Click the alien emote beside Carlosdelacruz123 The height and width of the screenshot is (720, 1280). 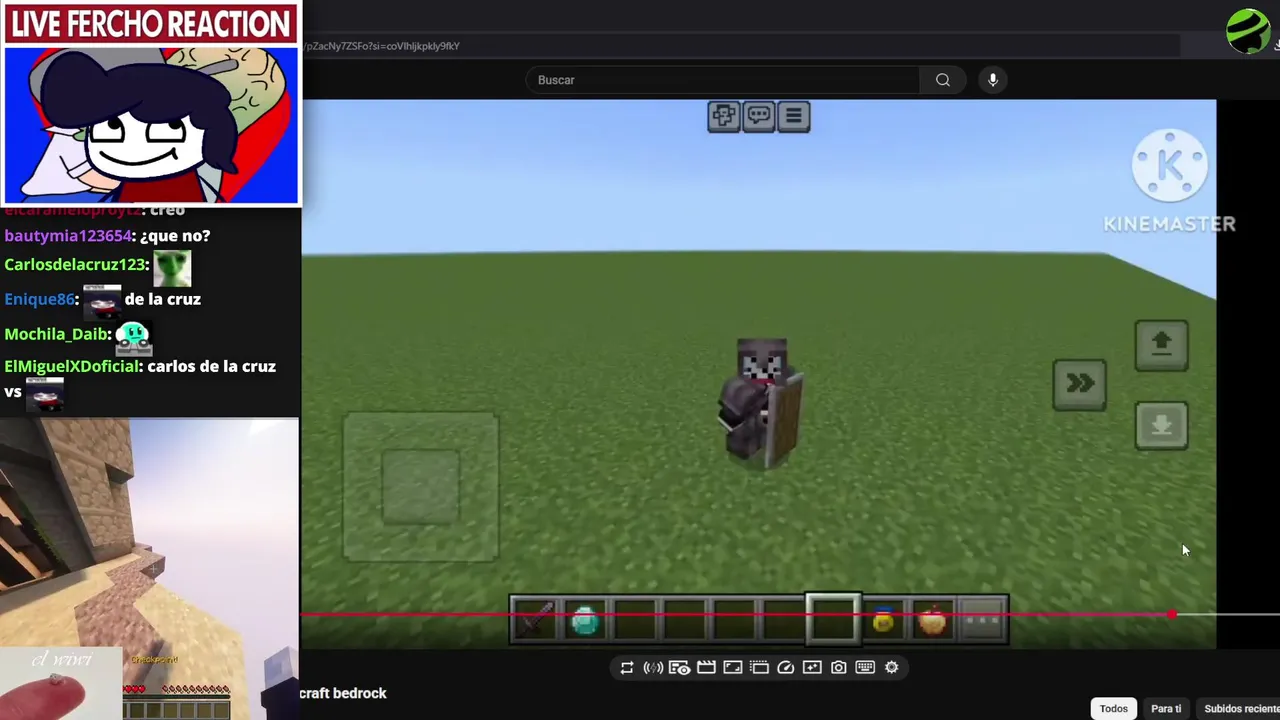pyautogui.click(x=172, y=267)
